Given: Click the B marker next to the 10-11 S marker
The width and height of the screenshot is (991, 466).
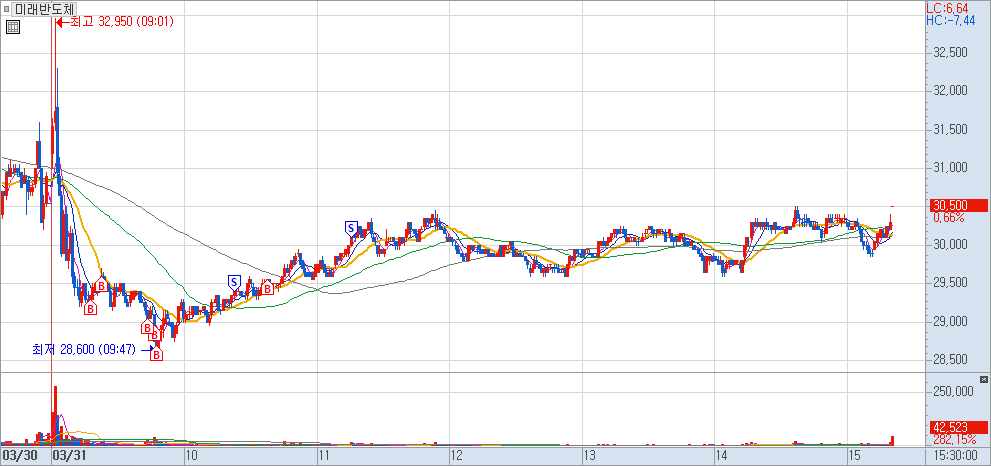Looking at the screenshot, I should click(267, 288).
